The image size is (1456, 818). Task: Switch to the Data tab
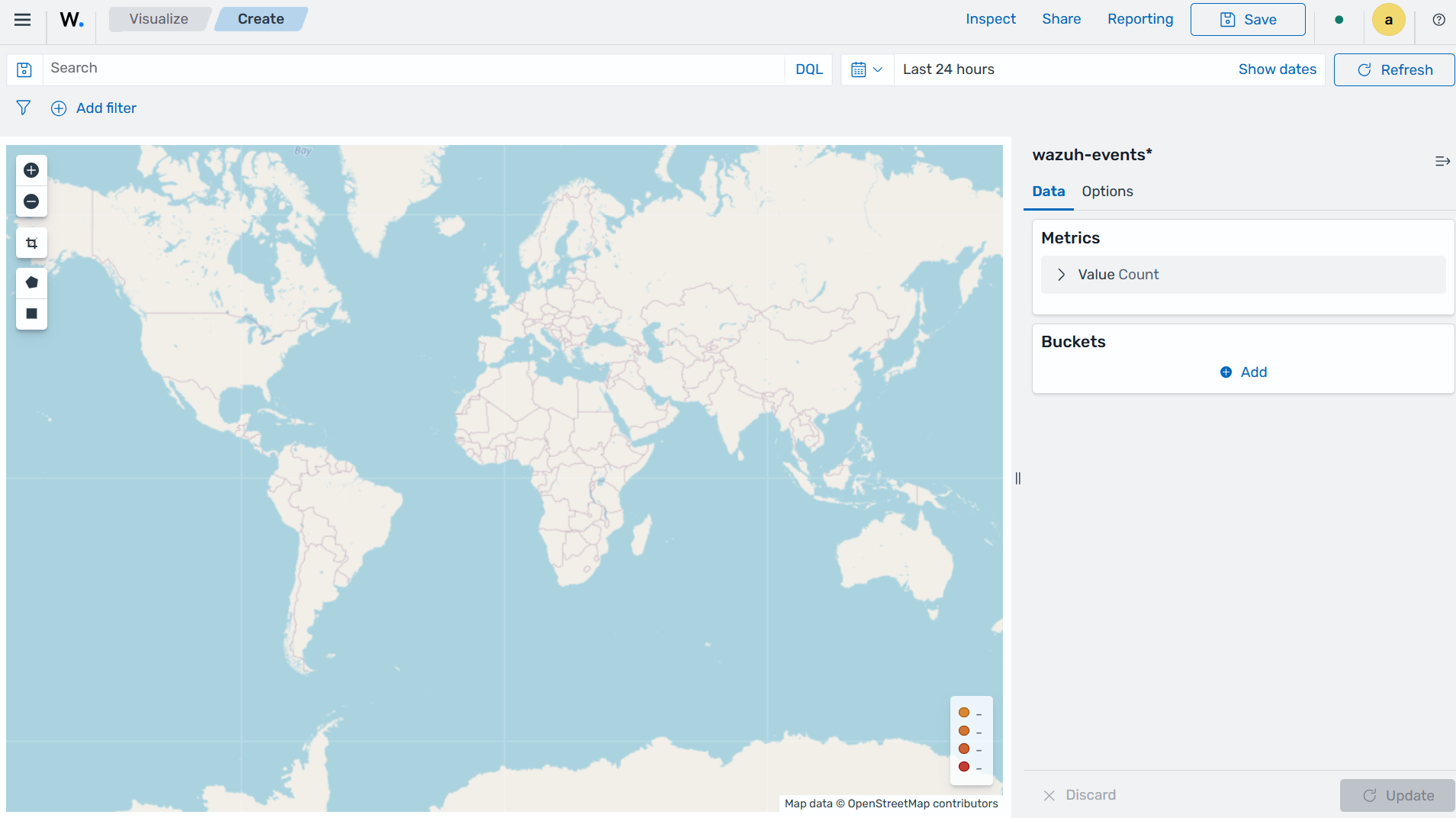coord(1048,192)
